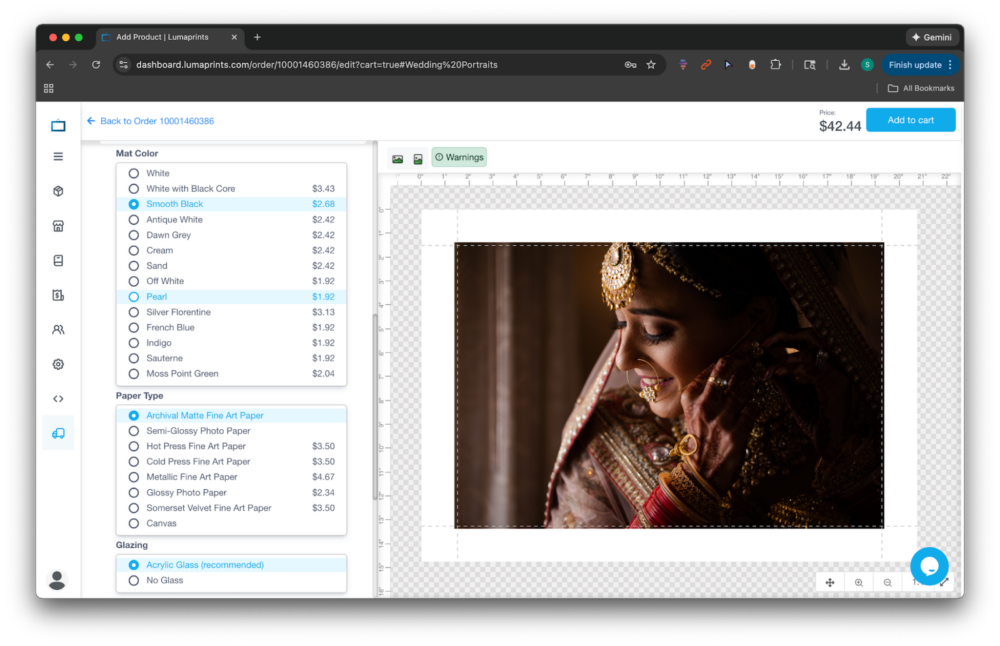Select the Pearl mat color
Viewport: 1000px width, 646px height.
(x=156, y=297)
